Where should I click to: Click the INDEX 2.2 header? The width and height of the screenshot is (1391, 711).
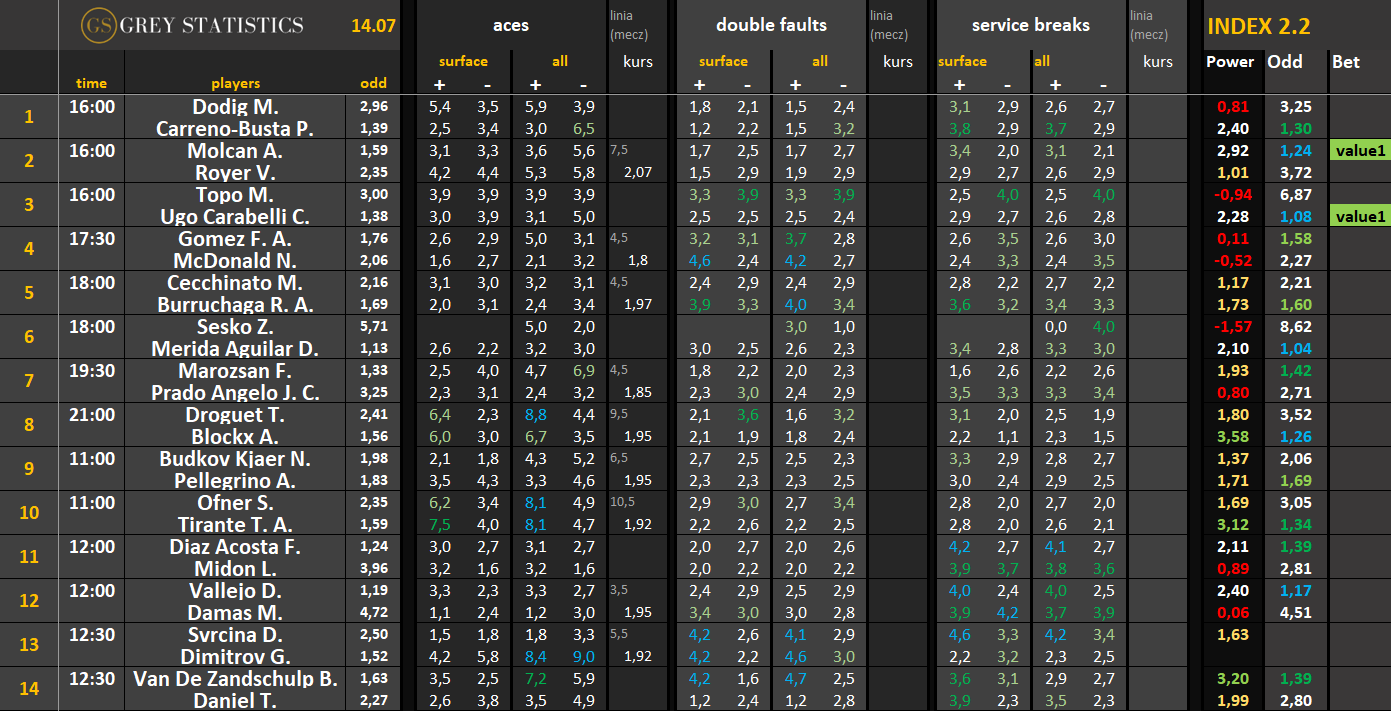[x=1258, y=27]
